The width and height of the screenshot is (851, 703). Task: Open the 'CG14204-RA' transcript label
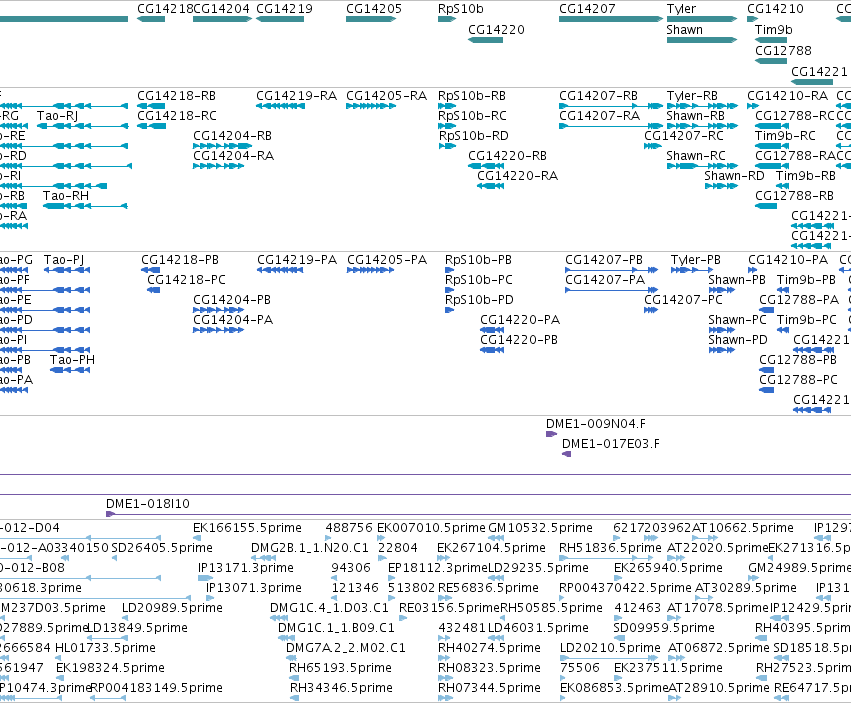tap(233, 156)
